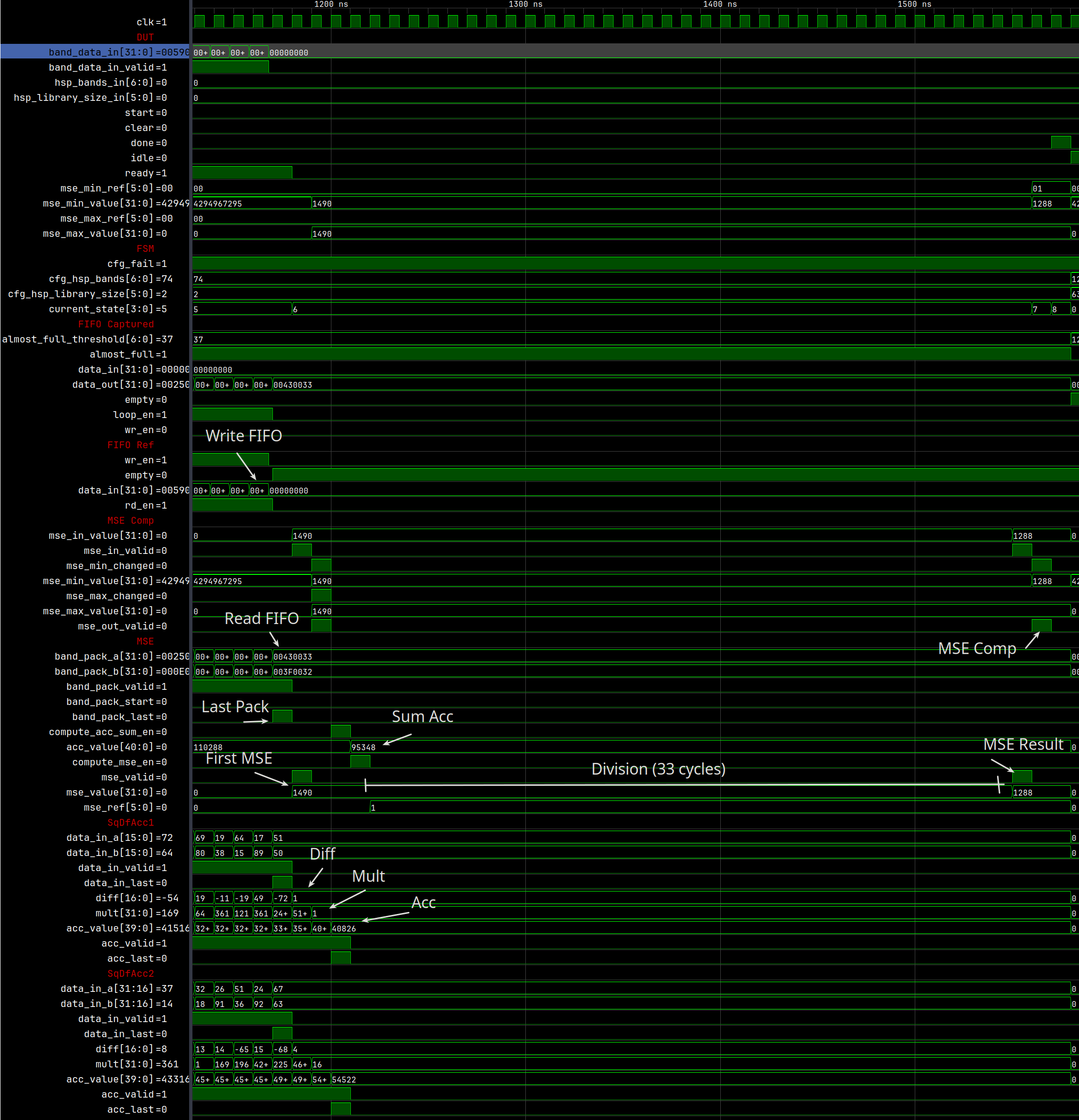Select the loop_en signal
Screen dimensions: 1079x1120
(140, 415)
